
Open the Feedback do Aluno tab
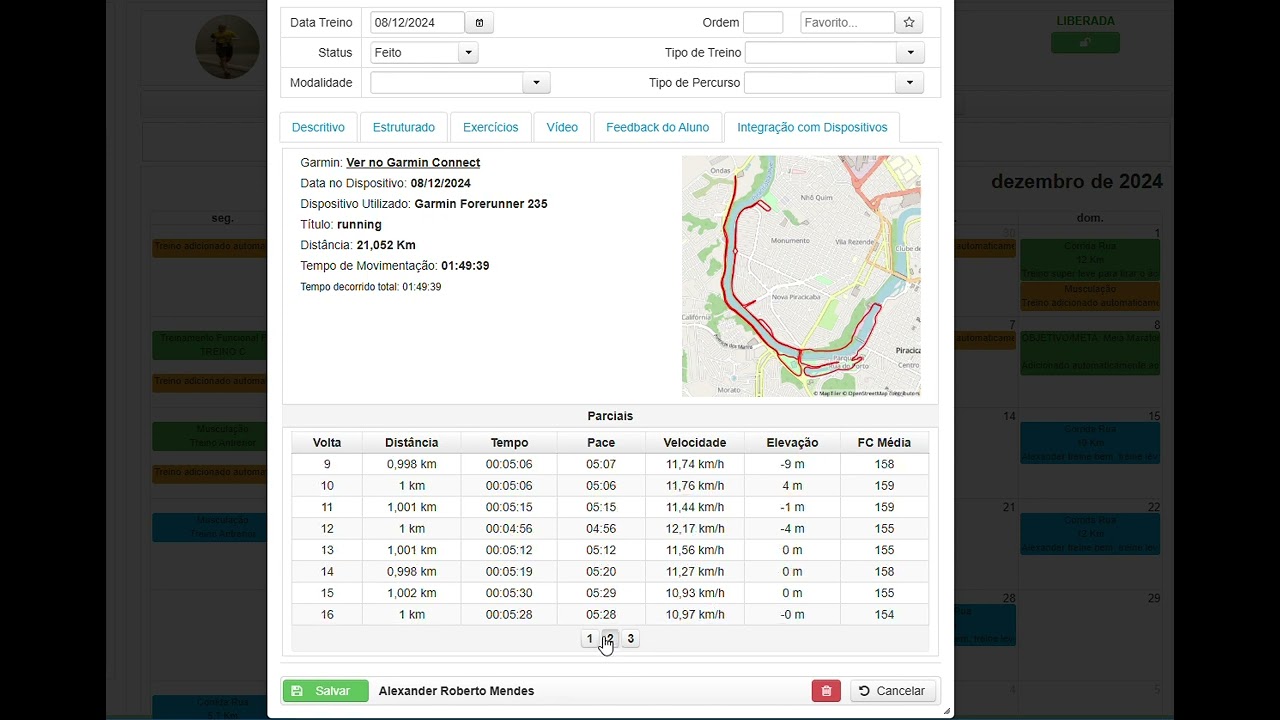(x=657, y=127)
